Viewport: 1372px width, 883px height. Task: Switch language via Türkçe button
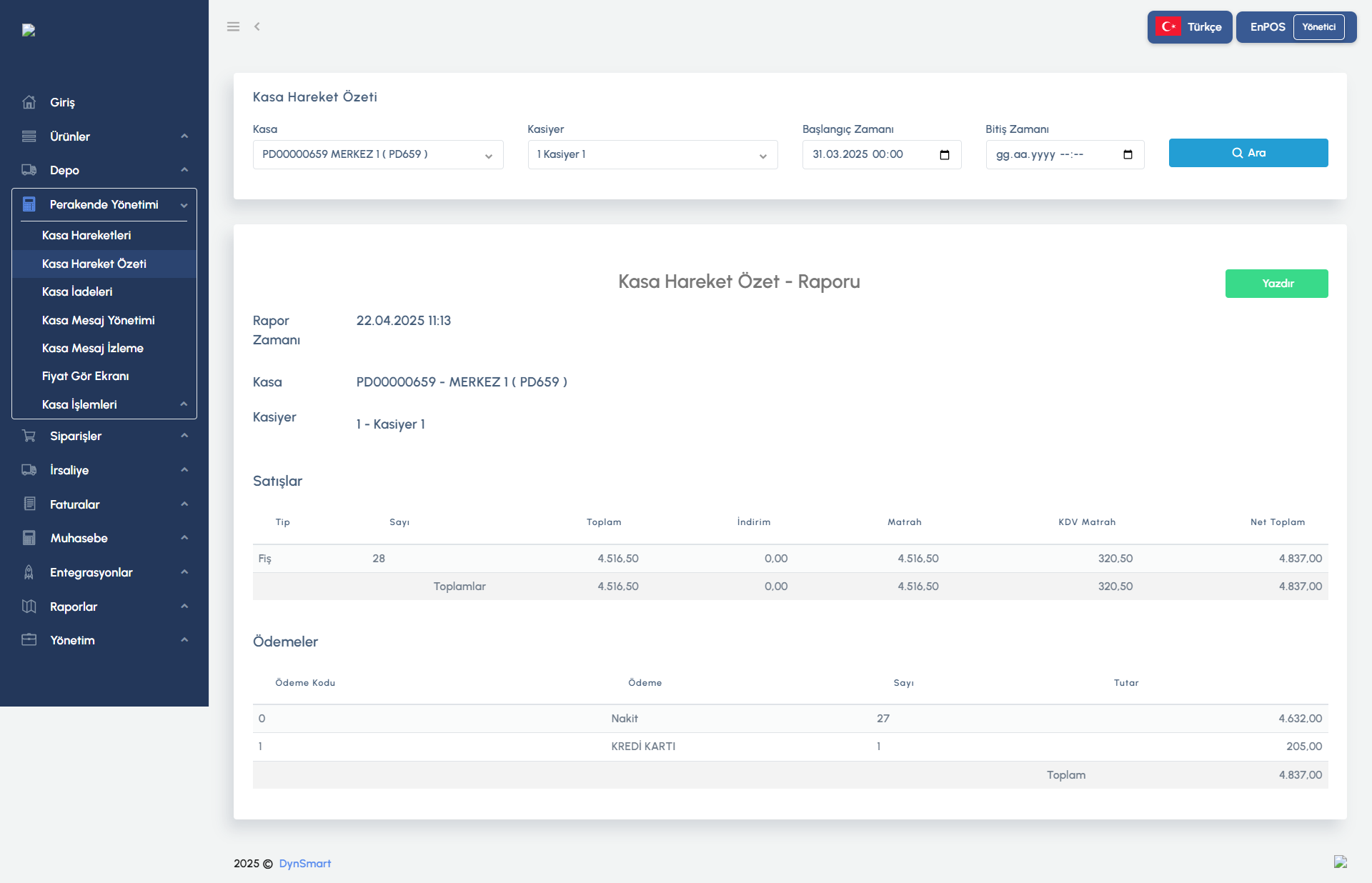tap(1189, 27)
